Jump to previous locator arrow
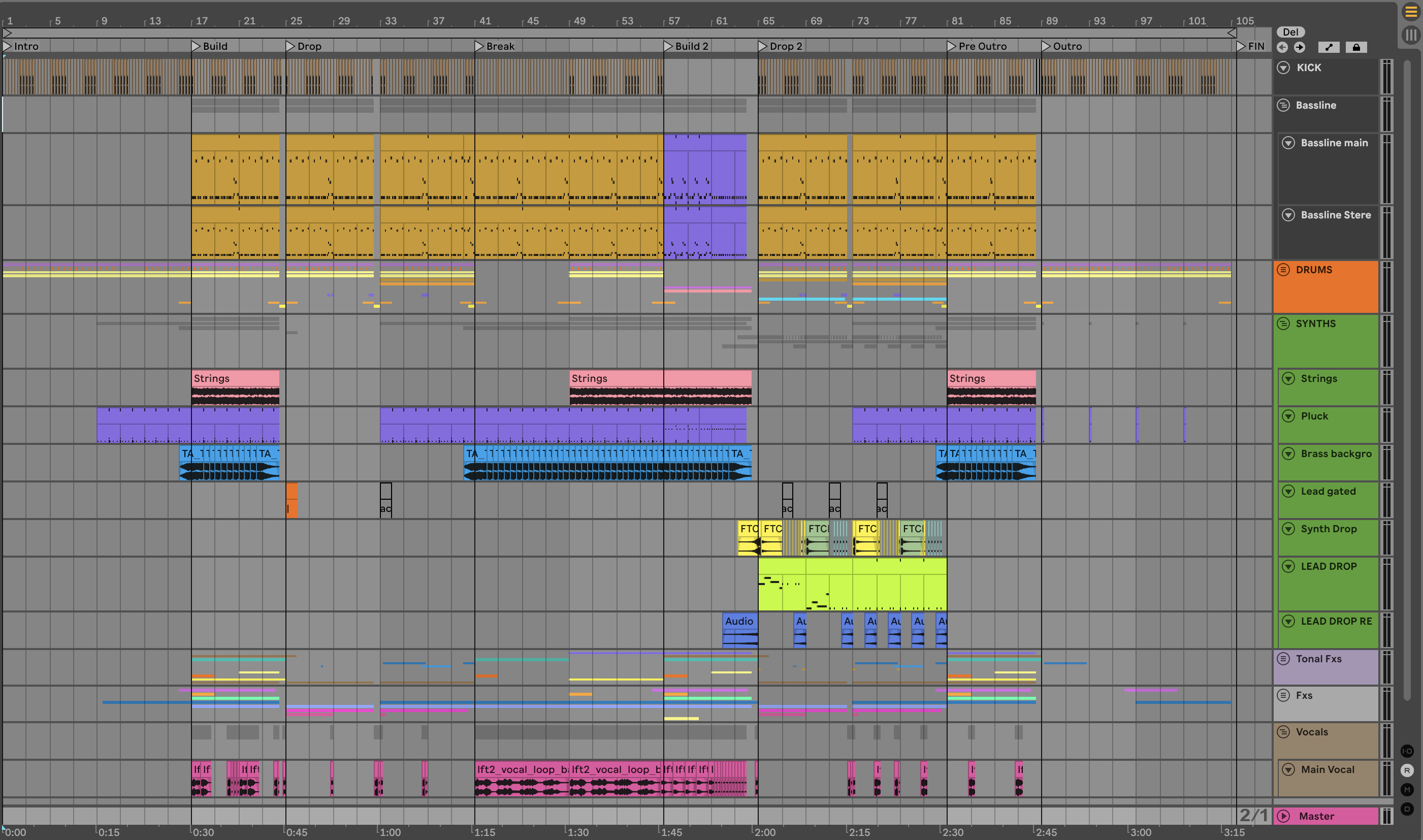 pyautogui.click(x=1283, y=48)
